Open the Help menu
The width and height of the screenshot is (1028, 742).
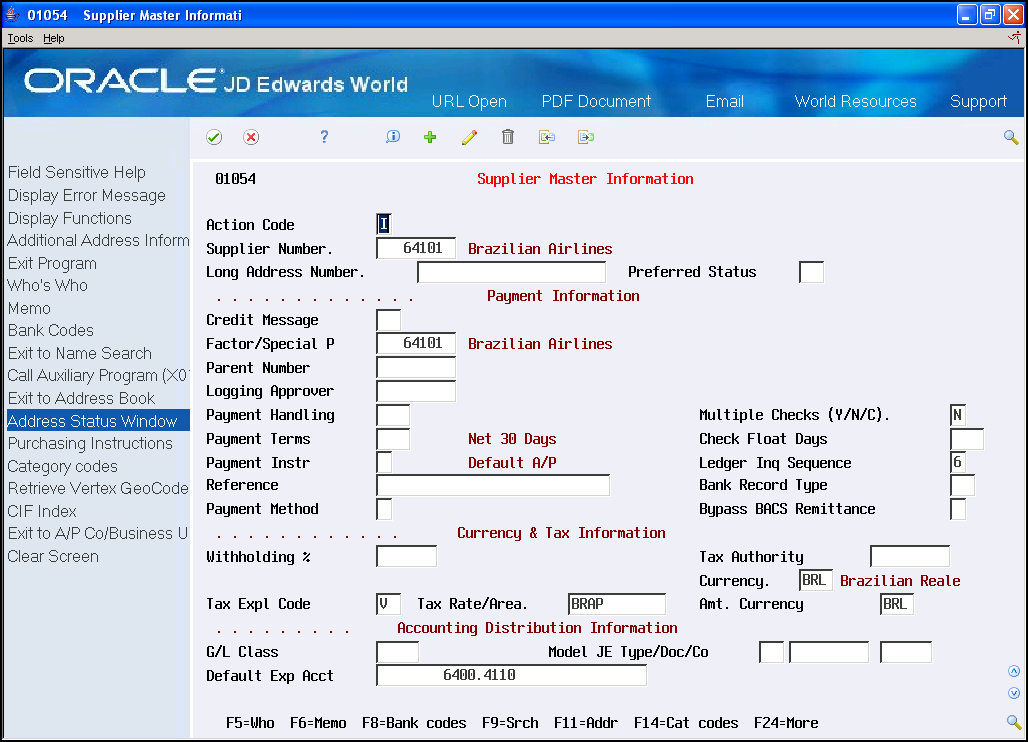click(x=54, y=38)
